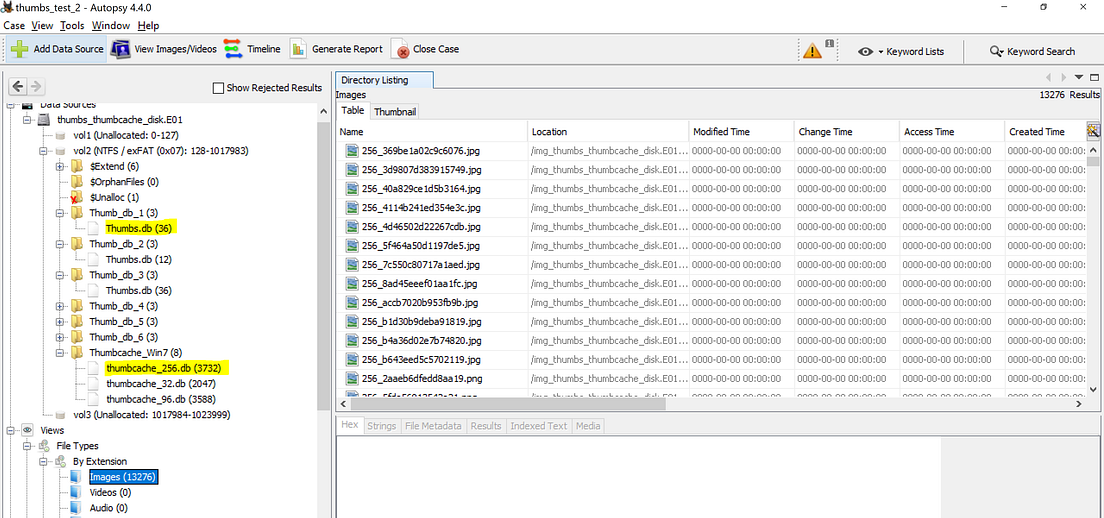This screenshot has height=518, width=1104.
Task: Toggle the Show Rejected Results checkbox
Action: click(x=219, y=88)
